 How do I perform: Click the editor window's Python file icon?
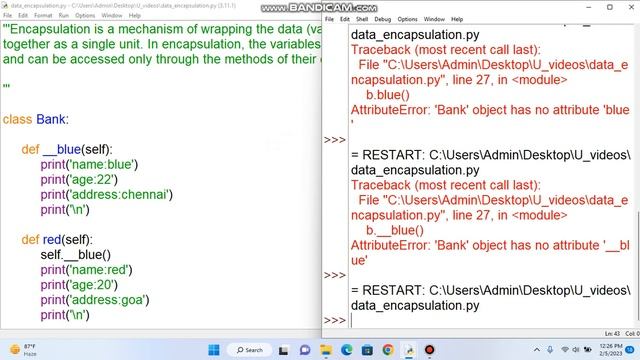(x=4, y=6)
